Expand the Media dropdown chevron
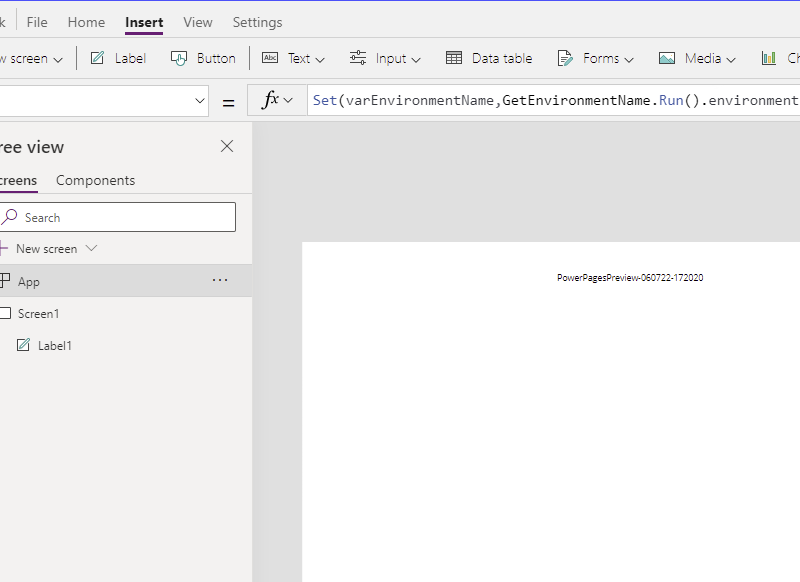This screenshot has width=800, height=582. point(731,60)
